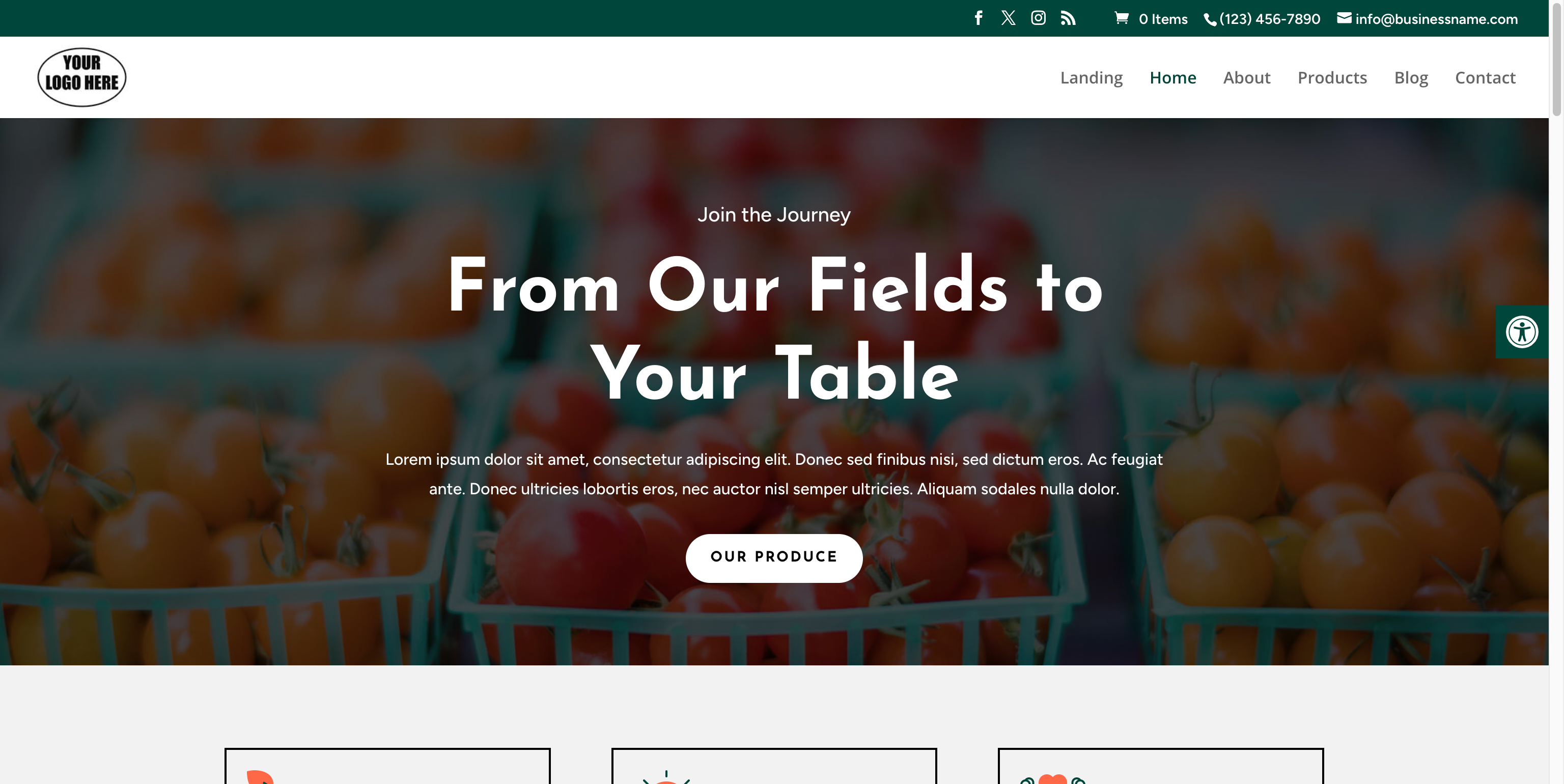Viewport: 1564px width, 784px height.
Task: Click the Your Logo Here image
Action: 82,77
